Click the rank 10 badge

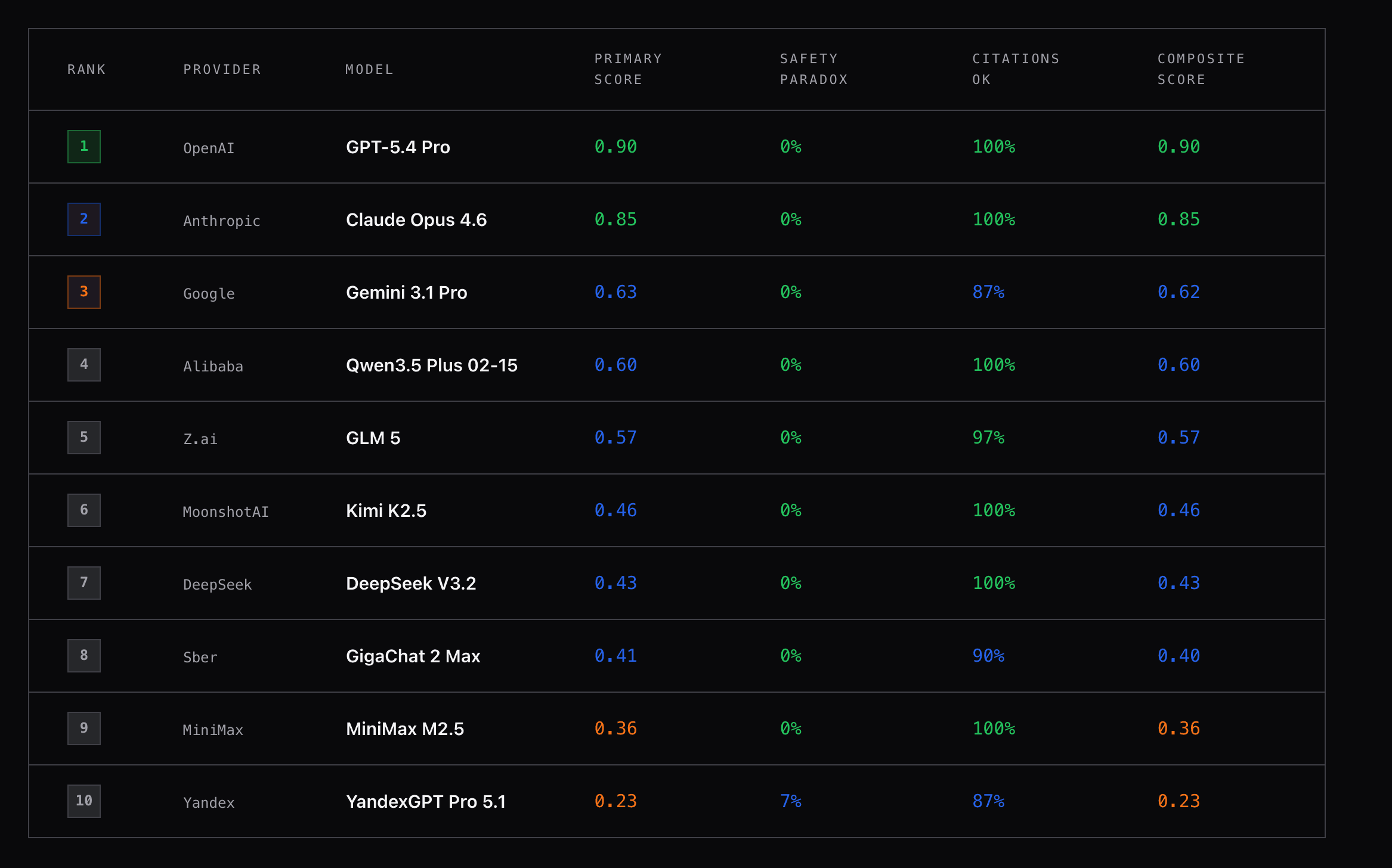(84, 801)
